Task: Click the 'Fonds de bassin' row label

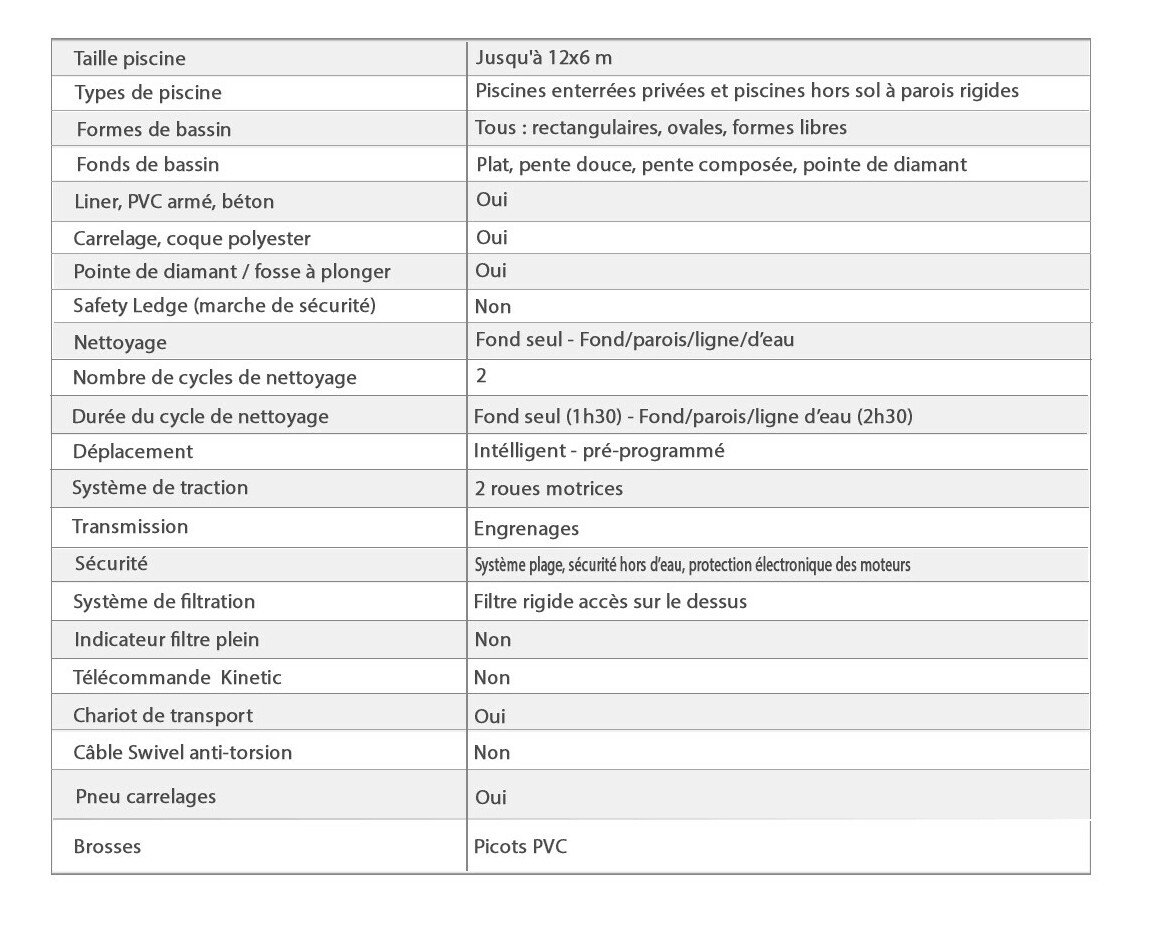Action: 147,164
